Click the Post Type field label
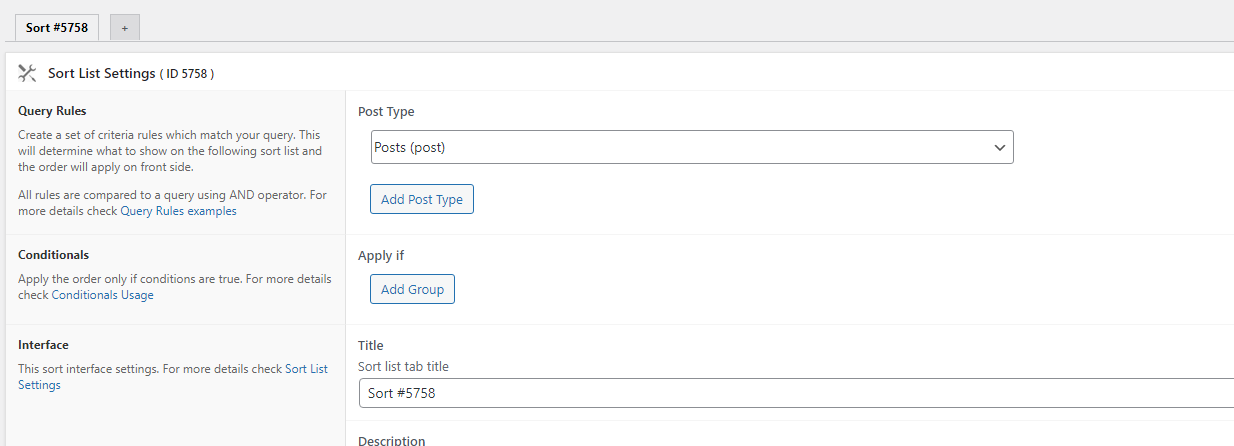Image resolution: width=1234 pixels, height=446 pixels. pos(386,112)
